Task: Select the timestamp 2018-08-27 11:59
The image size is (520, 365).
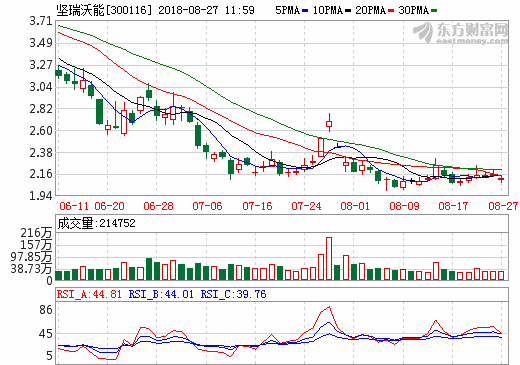Action: click(x=206, y=10)
